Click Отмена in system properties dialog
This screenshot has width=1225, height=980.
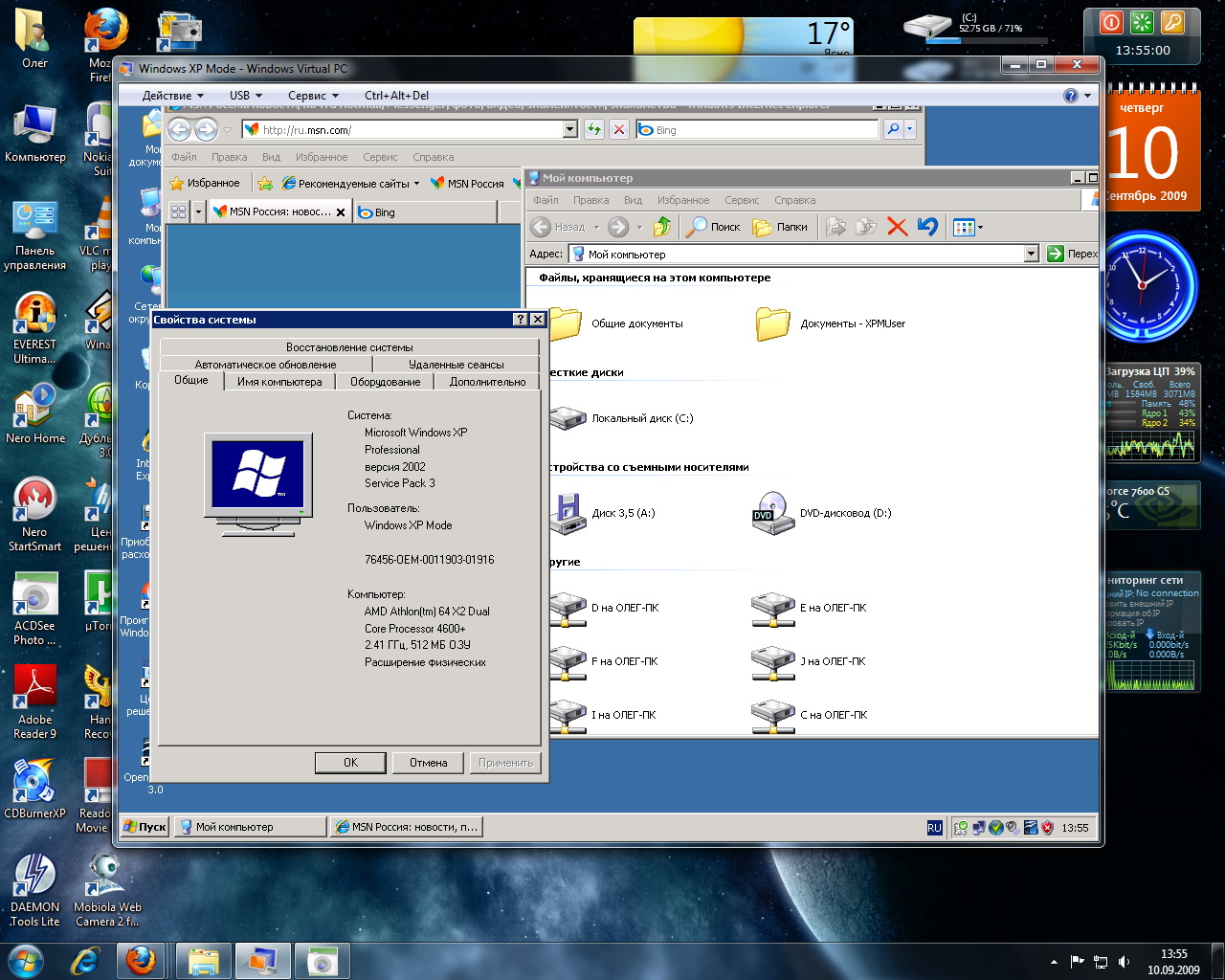[x=428, y=763]
